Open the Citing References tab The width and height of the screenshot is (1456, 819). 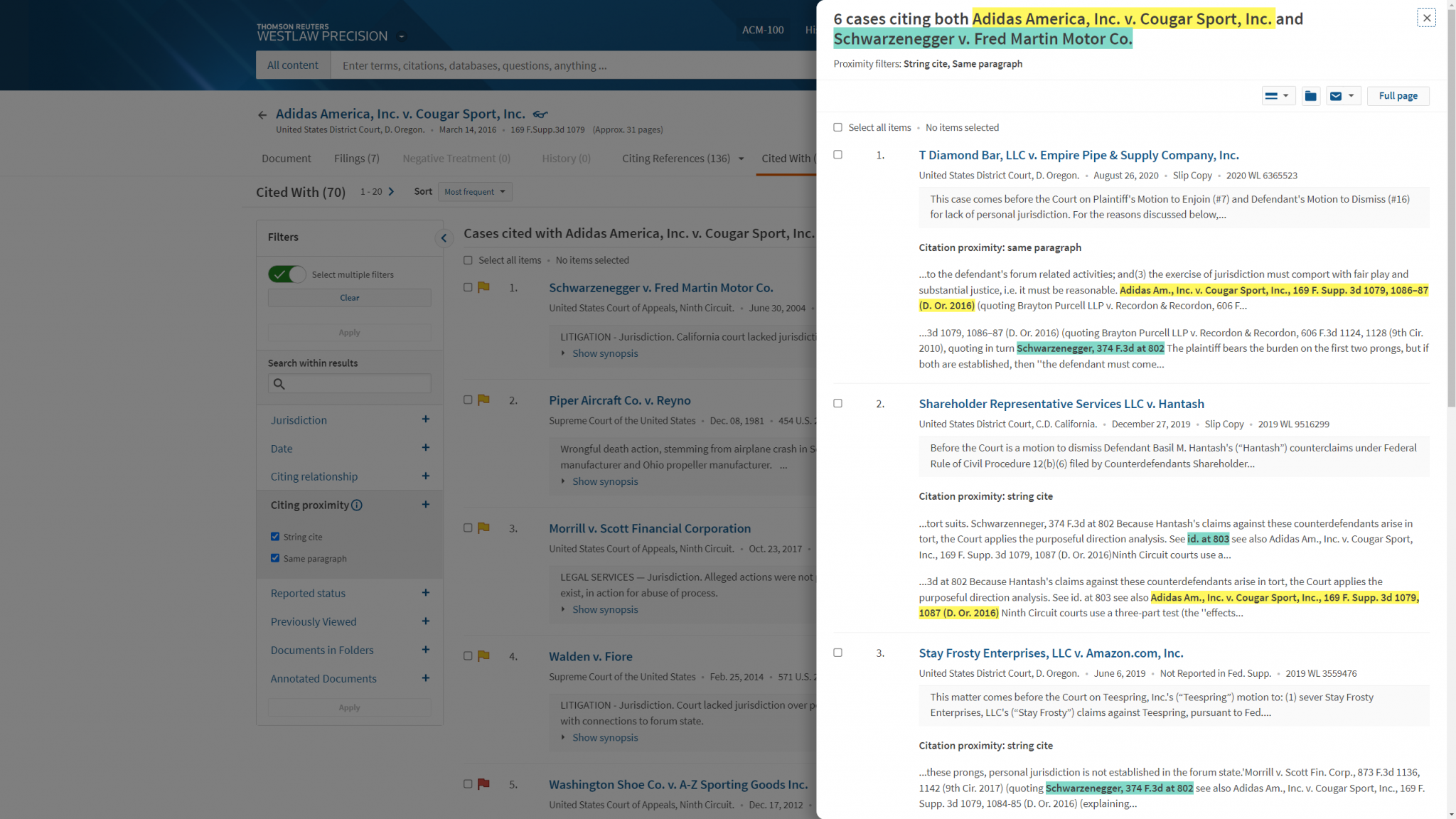[674, 158]
